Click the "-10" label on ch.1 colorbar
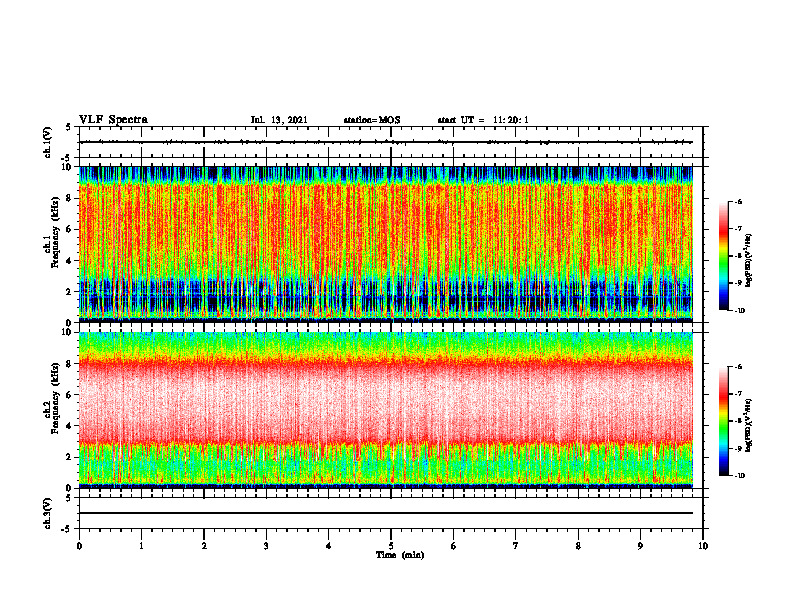This screenshot has height=612, width=792. click(x=740, y=311)
